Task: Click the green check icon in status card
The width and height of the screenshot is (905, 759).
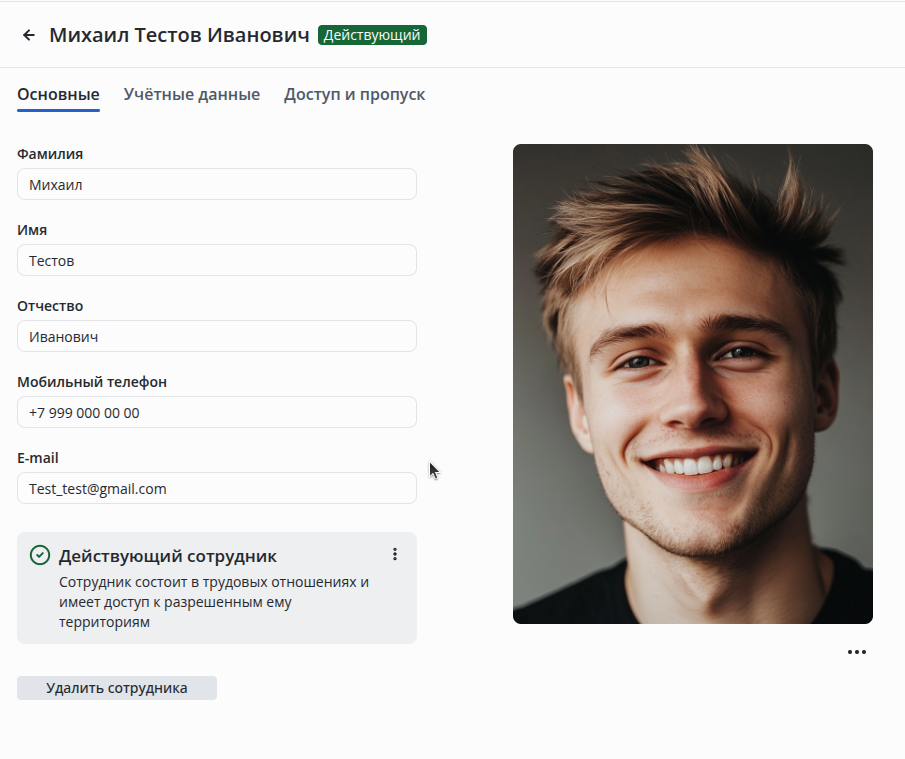Action: click(40, 555)
